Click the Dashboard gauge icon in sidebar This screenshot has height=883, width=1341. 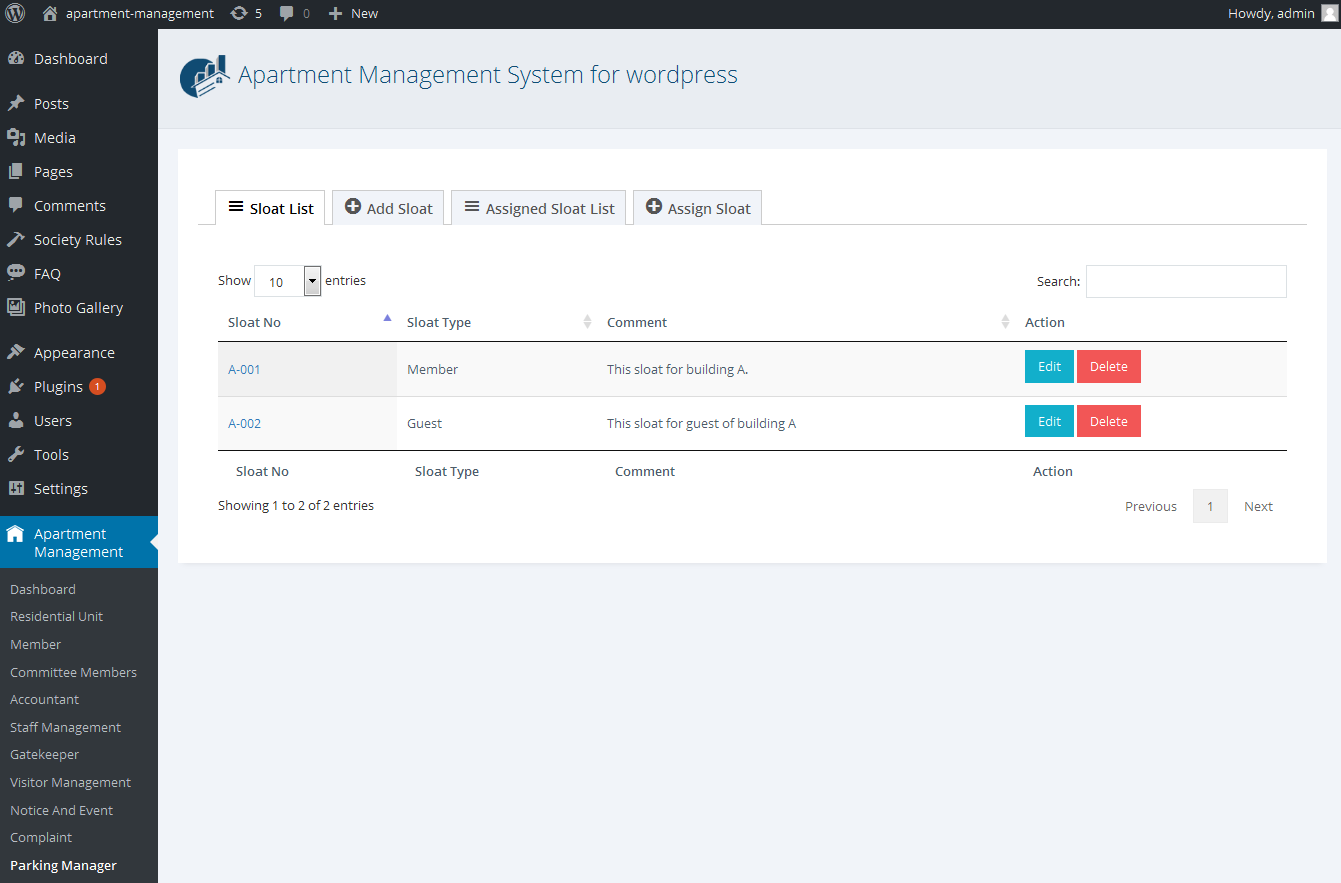[16, 59]
